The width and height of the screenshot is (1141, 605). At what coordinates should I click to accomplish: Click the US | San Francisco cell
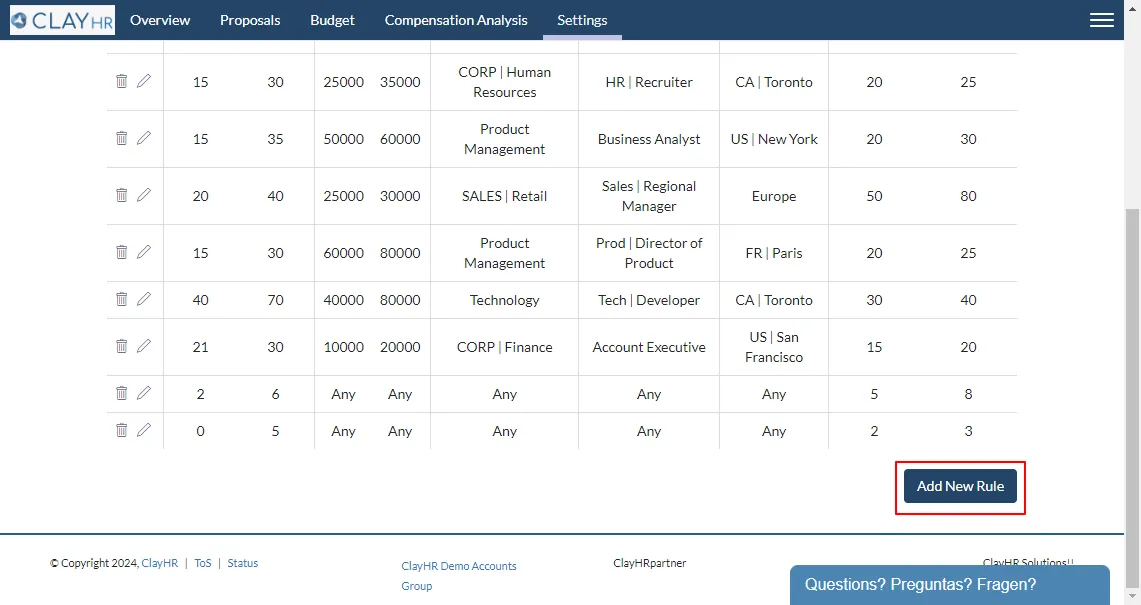tap(774, 347)
